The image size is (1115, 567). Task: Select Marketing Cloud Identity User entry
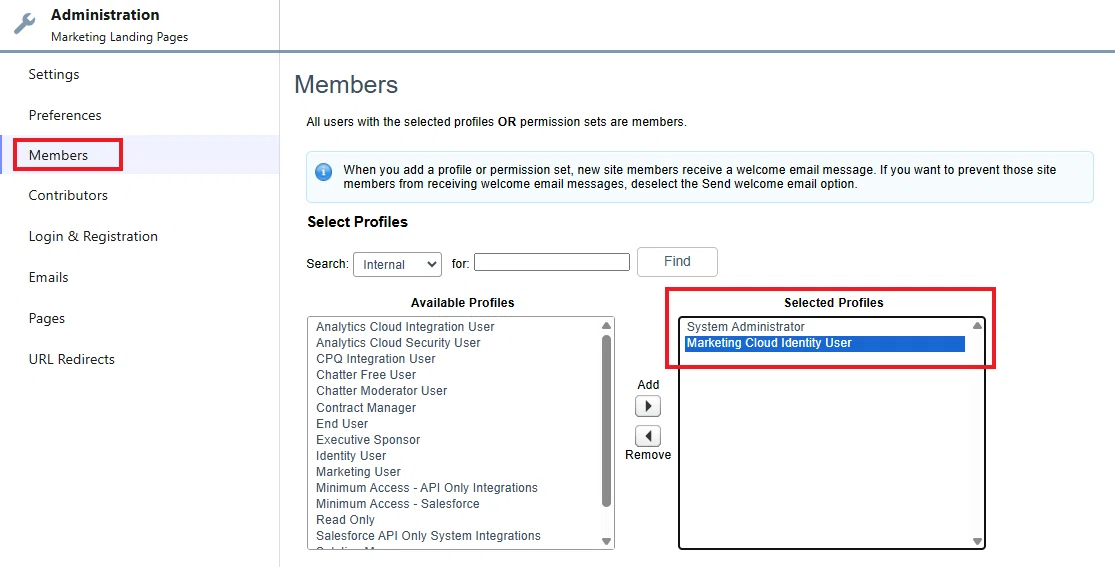coord(825,343)
